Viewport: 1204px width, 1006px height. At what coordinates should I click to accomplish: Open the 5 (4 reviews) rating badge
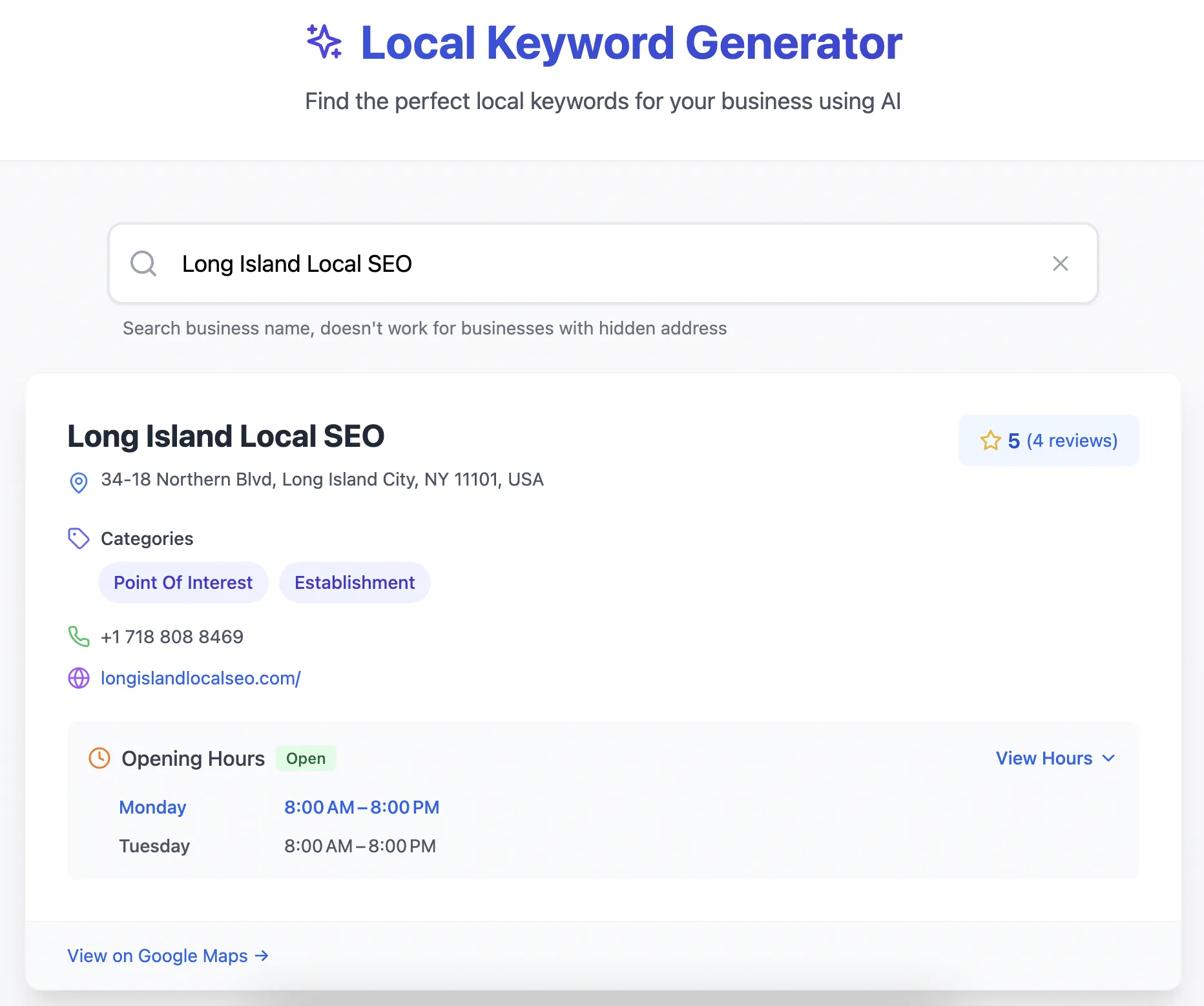click(x=1048, y=440)
